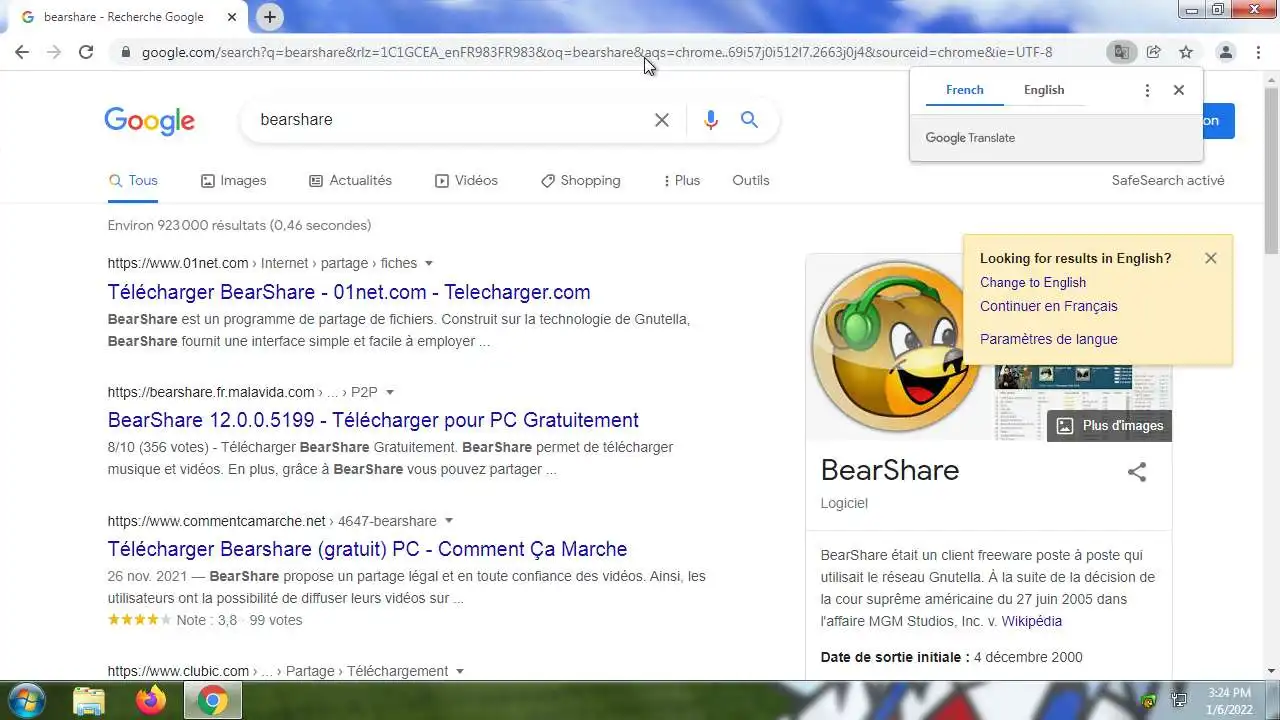The height and width of the screenshot is (720, 1280).
Task: Open the Chrome profile avatar icon
Action: point(1225,52)
